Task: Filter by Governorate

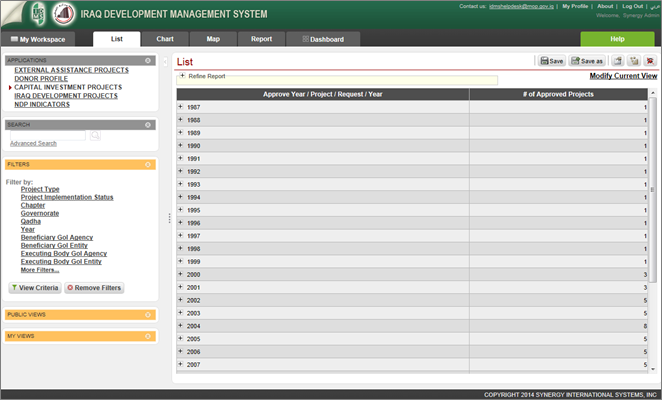Action: 40,213
